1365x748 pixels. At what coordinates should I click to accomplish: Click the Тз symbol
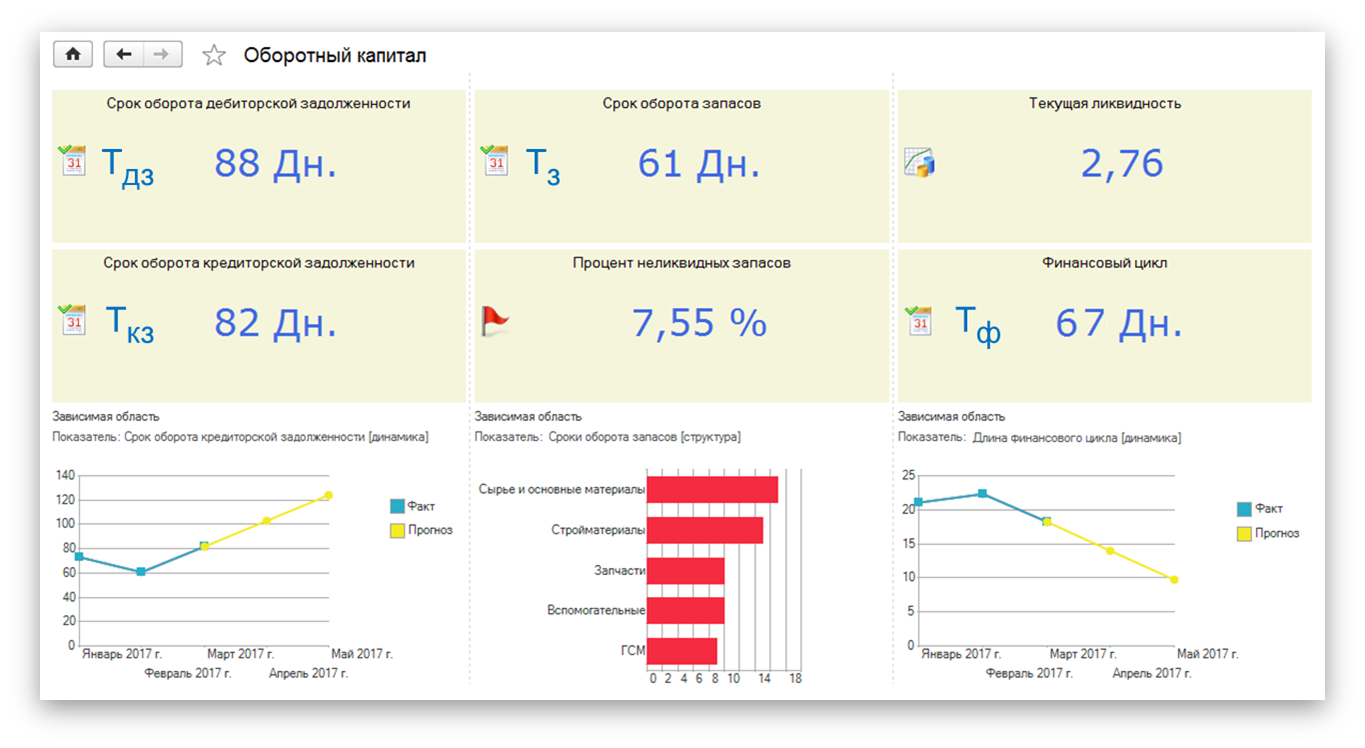543,166
